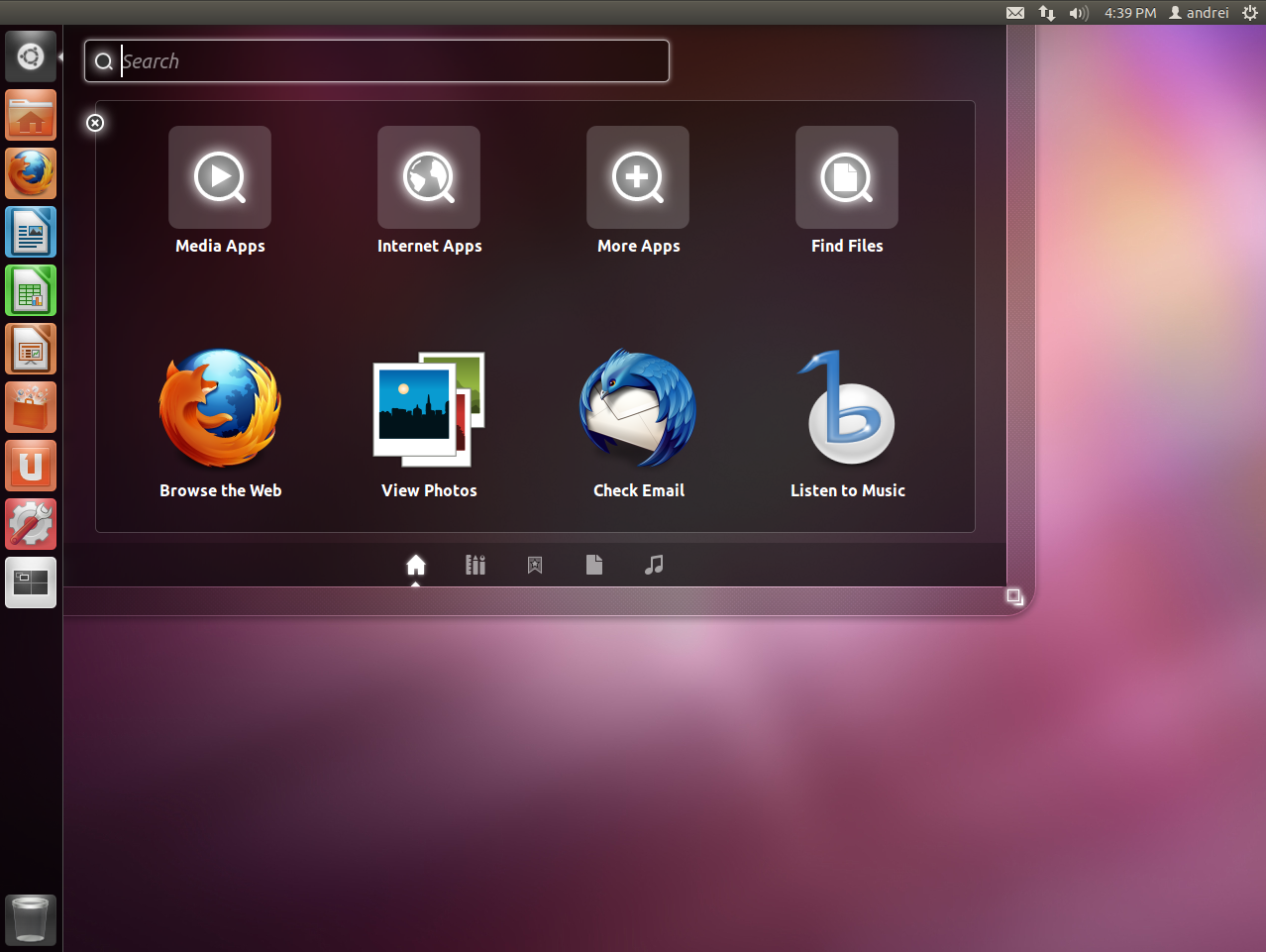Click the Media Apps label
1266x952 pixels.
[x=220, y=246]
